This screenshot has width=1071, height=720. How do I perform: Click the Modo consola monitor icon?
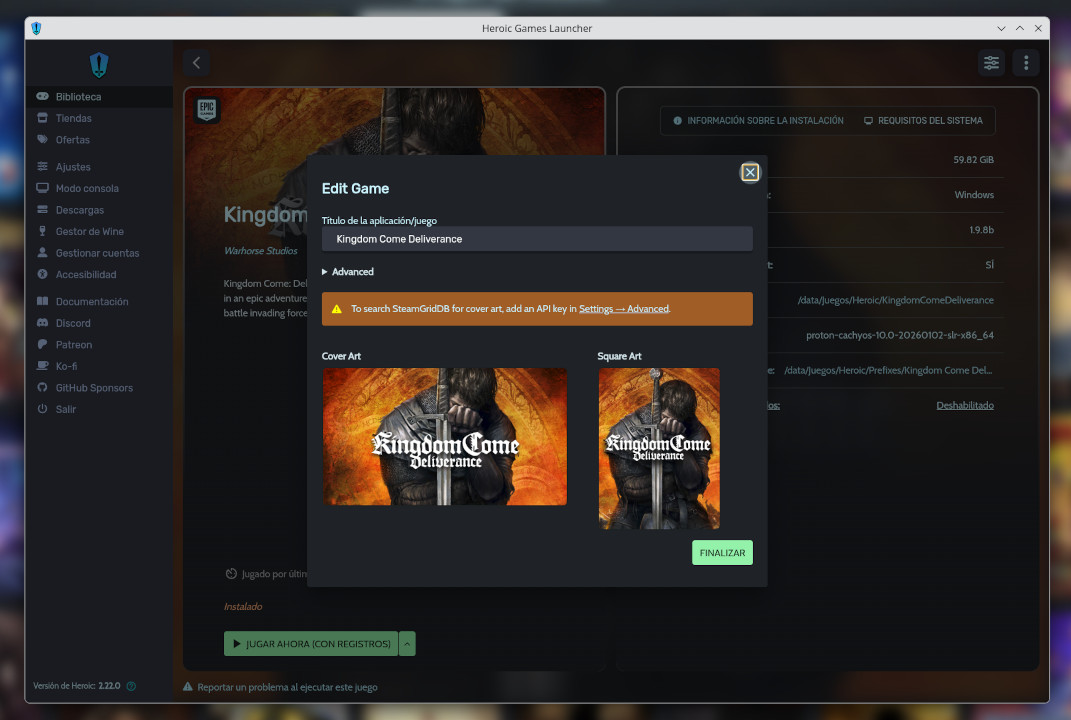tap(42, 188)
